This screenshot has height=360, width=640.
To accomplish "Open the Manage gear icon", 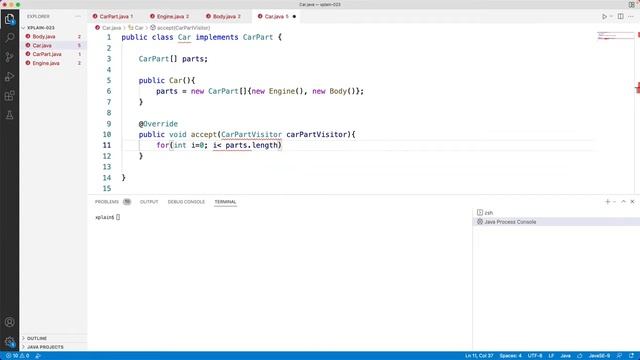I will 9,342.
